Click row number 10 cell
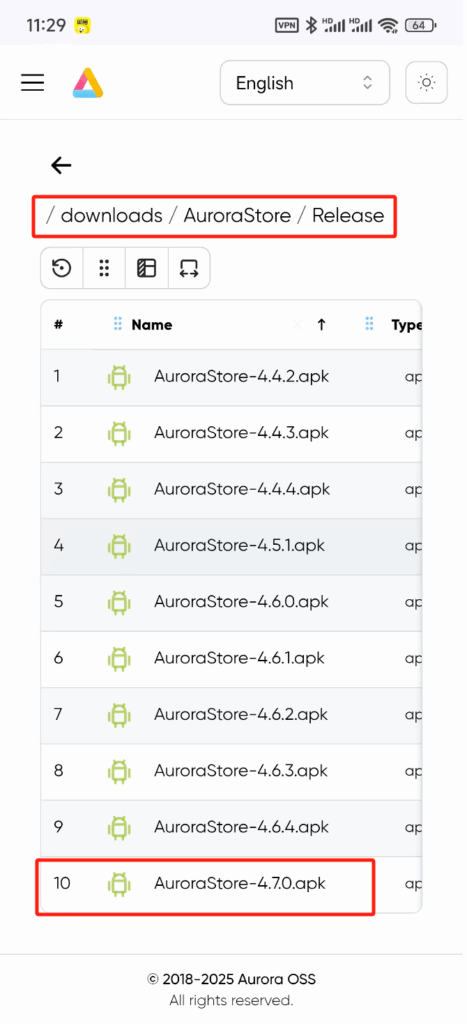Image resolution: width=467 pixels, height=1024 pixels. [x=62, y=884]
